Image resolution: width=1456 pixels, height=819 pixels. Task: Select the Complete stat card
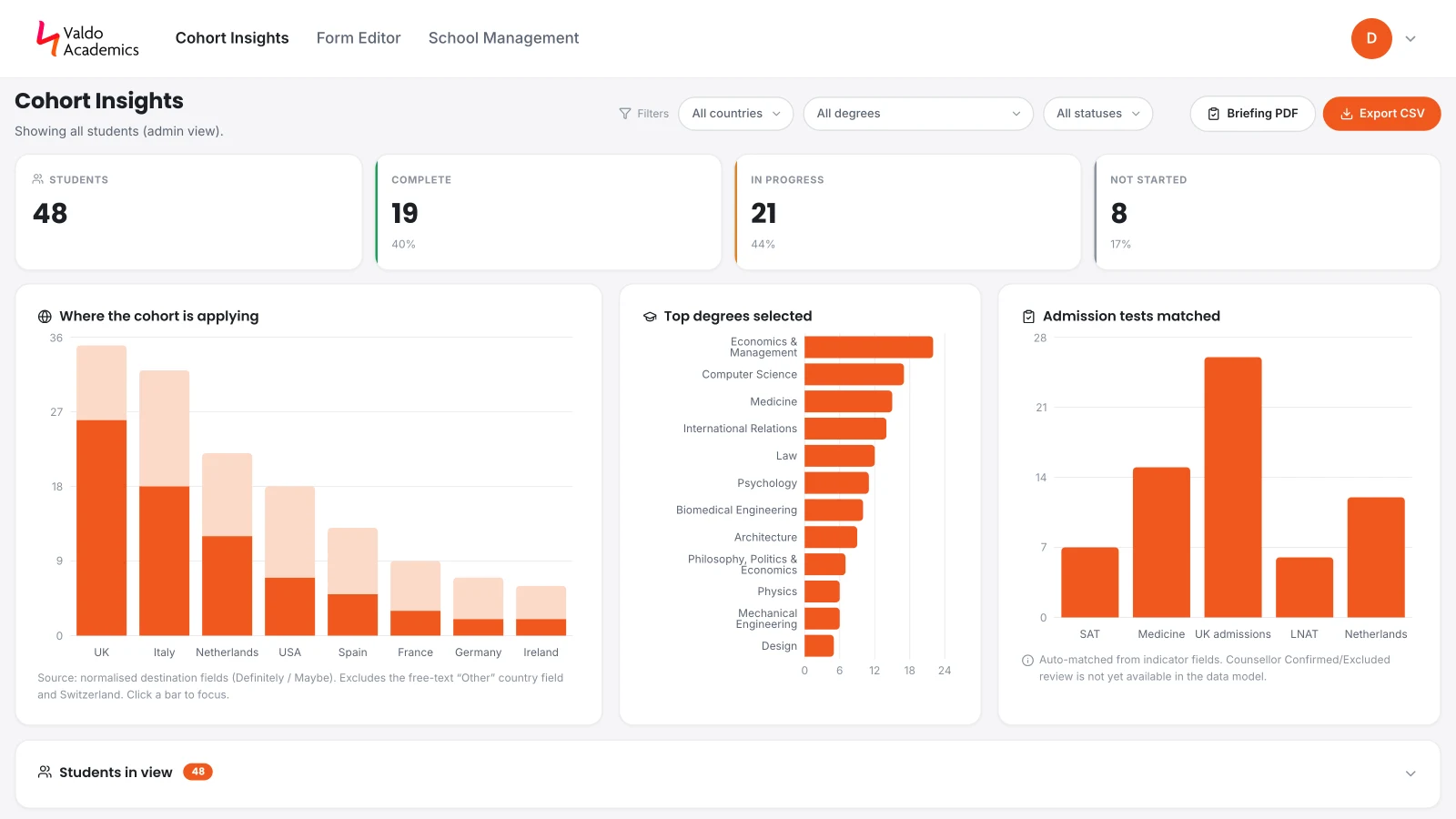[548, 212]
